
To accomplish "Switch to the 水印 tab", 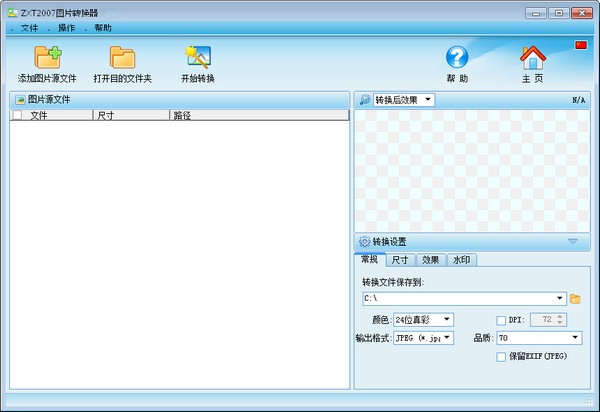I will pos(461,260).
